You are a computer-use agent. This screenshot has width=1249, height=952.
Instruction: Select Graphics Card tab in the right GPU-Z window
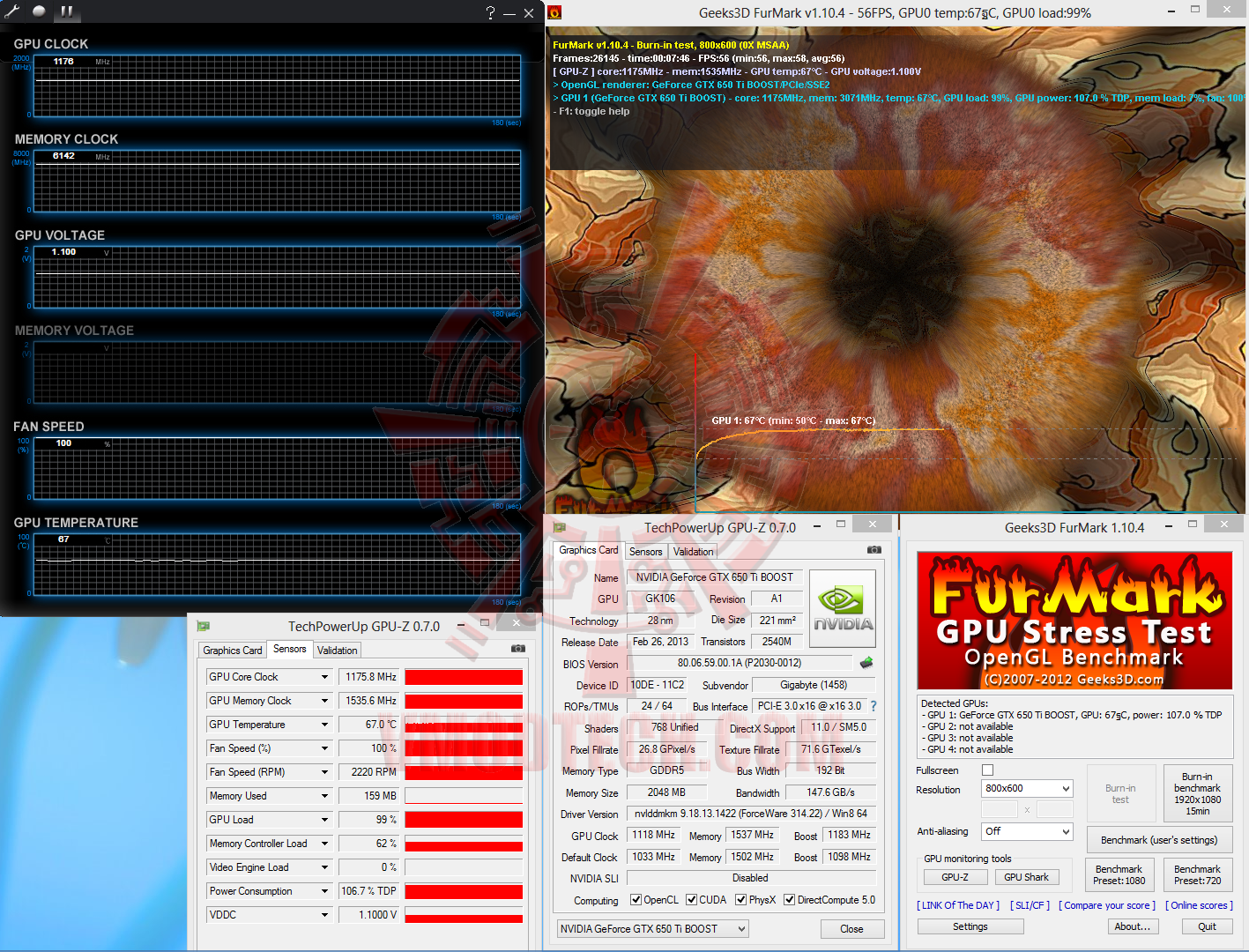point(589,550)
